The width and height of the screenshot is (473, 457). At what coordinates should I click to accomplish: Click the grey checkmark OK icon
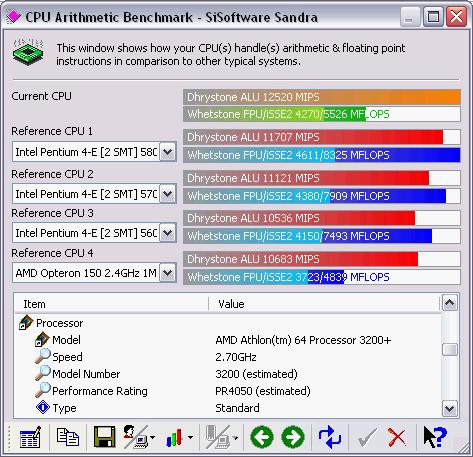click(367, 437)
